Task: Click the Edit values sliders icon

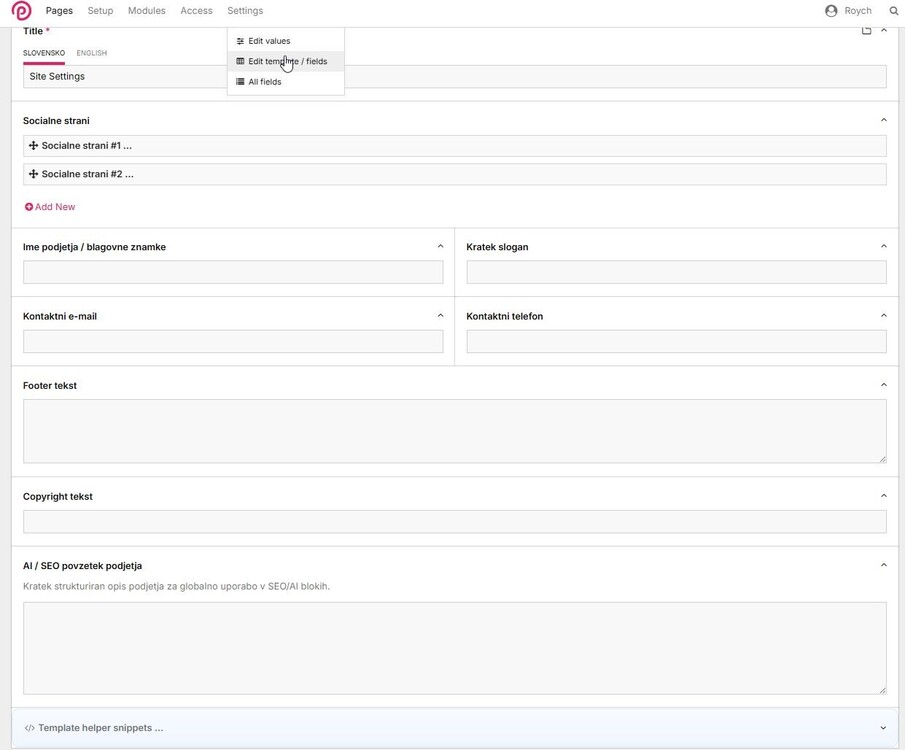Action: coord(240,41)
